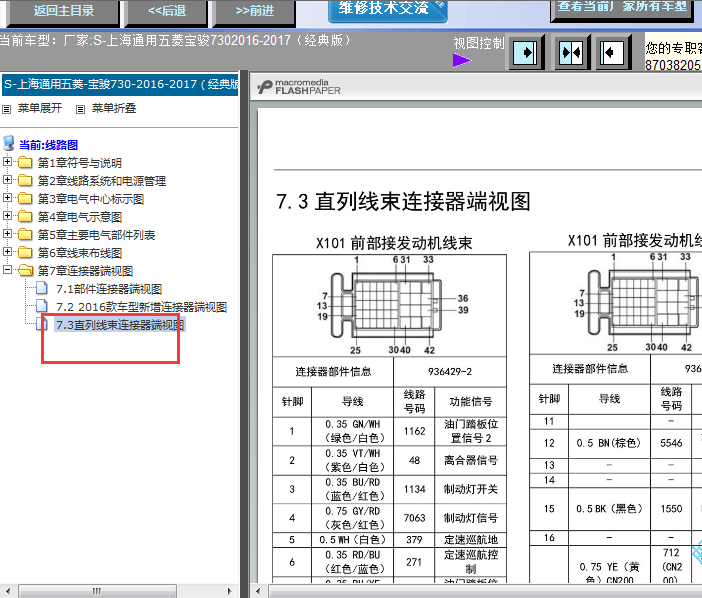Image resolution: width=702 pixels, height=598 pixels.
Task: Click the 返回主目录 button
Action: 63,11
